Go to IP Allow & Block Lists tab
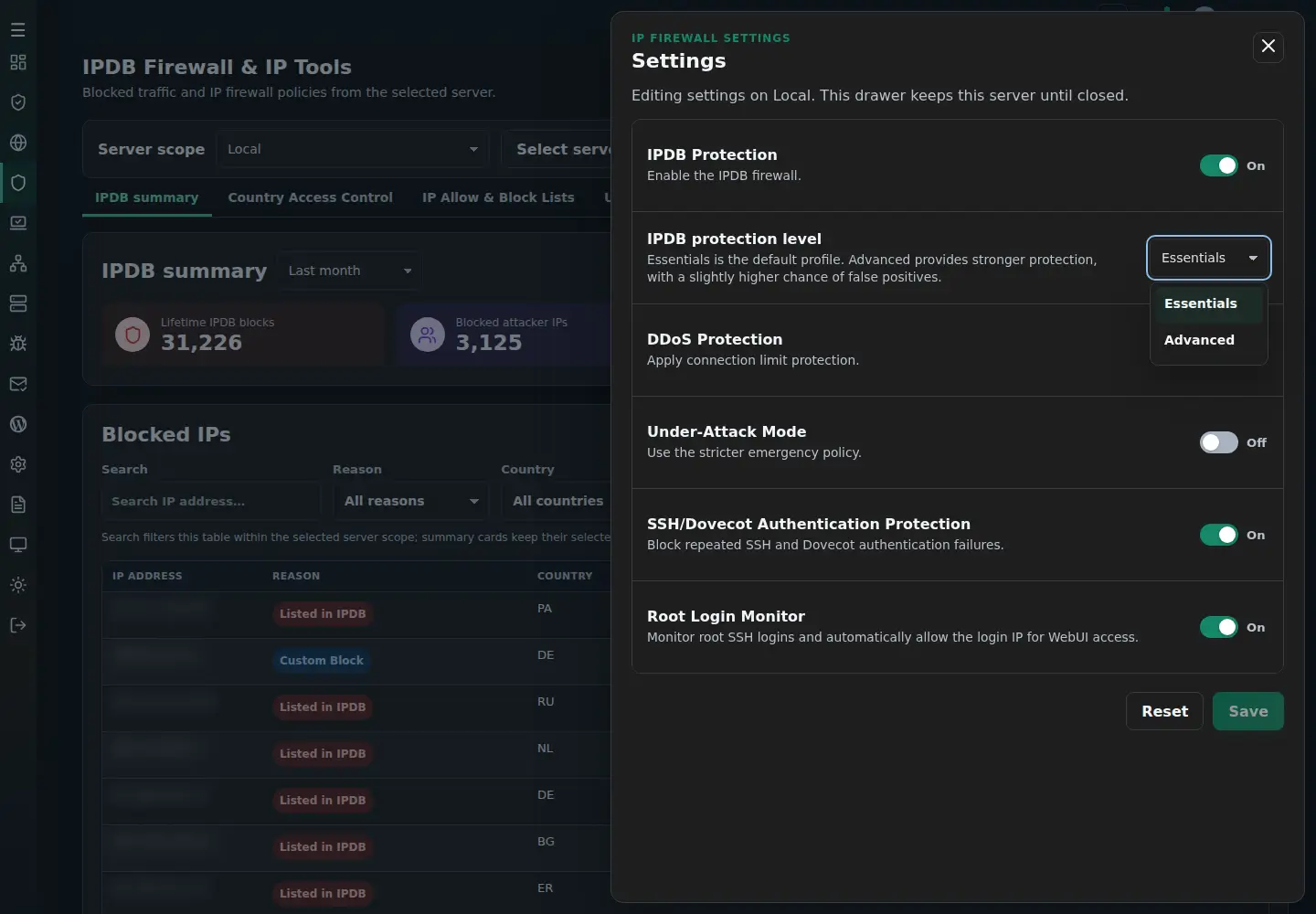 498,197
